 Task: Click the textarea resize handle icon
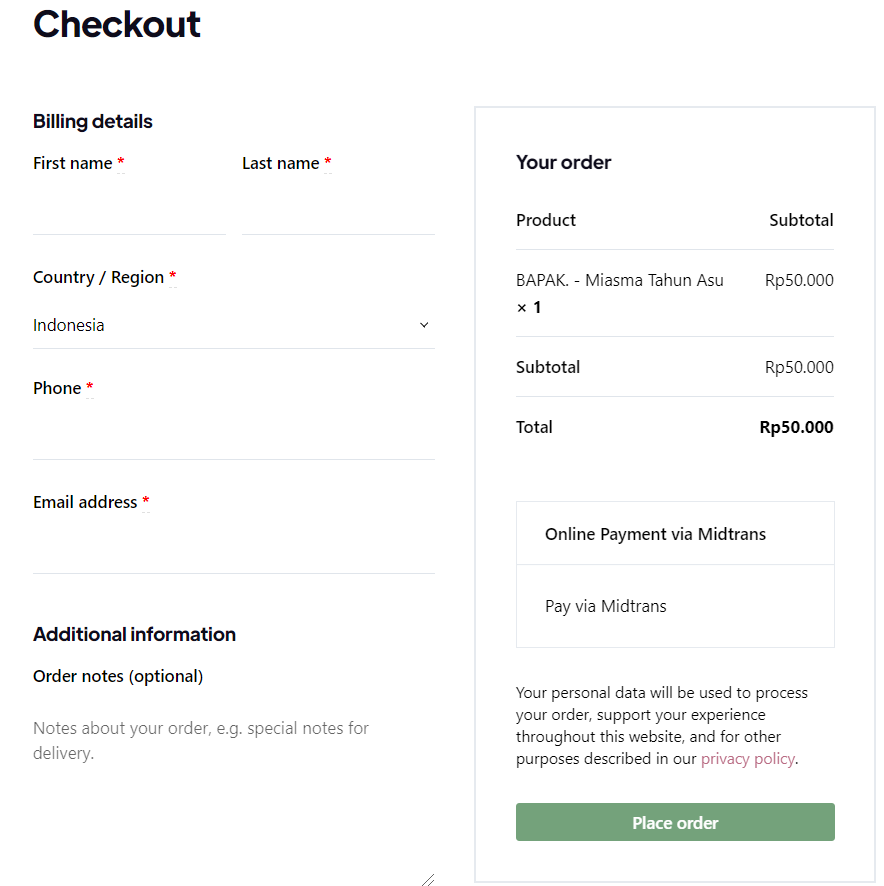coord(427,879)
